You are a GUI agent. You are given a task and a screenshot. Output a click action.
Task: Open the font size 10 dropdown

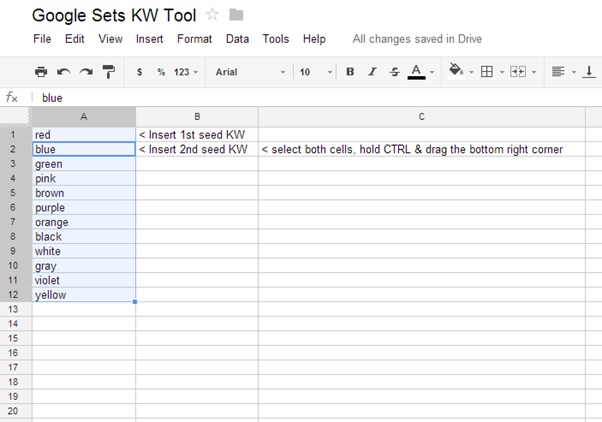pyautogui.click(x=316, y=72)
